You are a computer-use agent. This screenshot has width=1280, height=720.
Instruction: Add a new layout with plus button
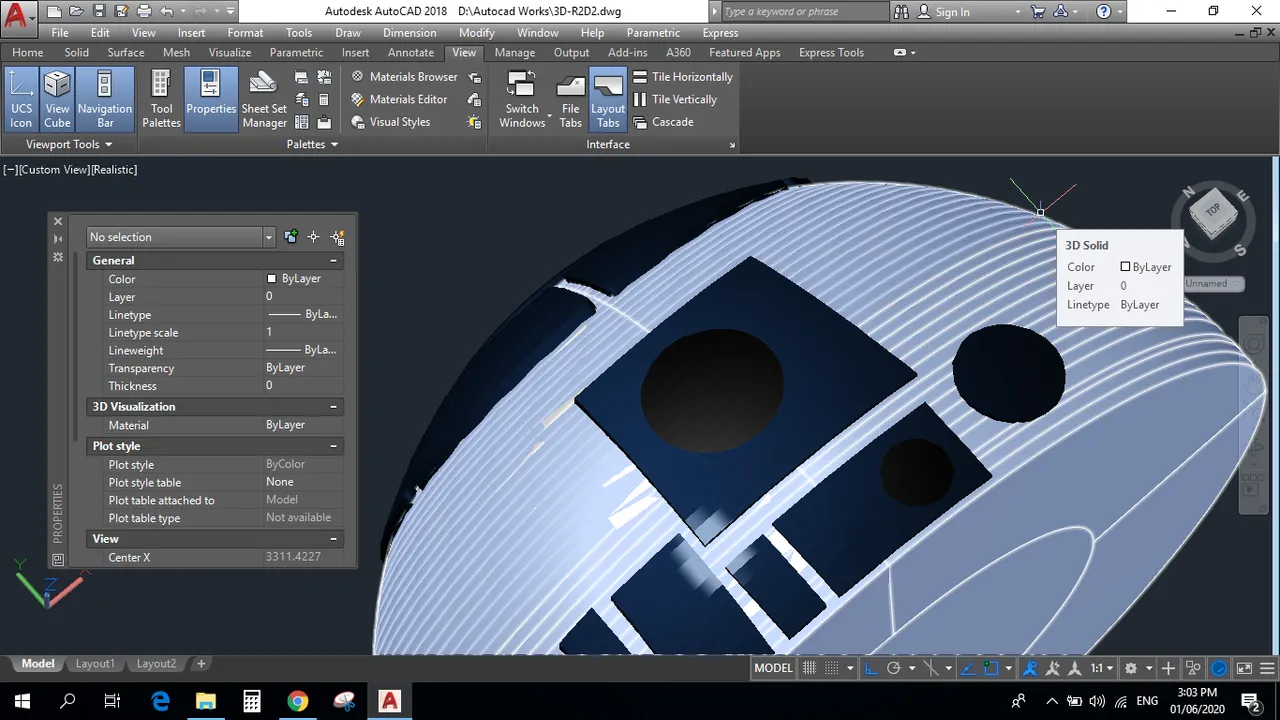coord(201,664)
